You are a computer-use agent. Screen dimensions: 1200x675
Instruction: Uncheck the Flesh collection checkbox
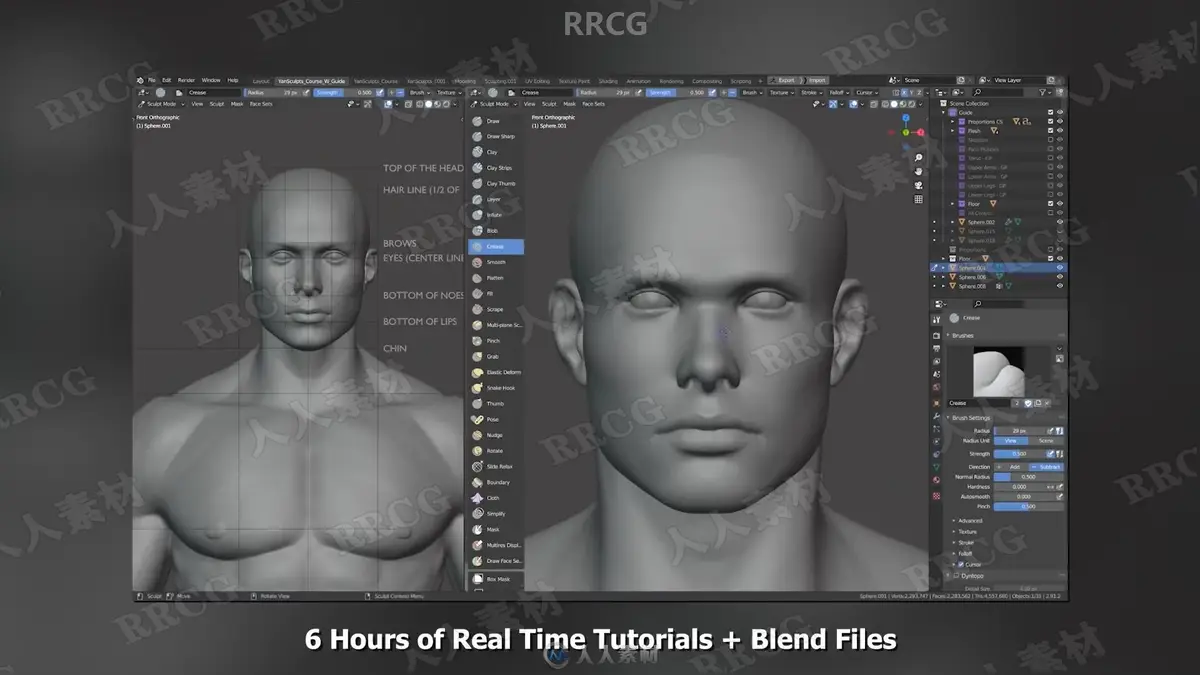point(1050,131)
